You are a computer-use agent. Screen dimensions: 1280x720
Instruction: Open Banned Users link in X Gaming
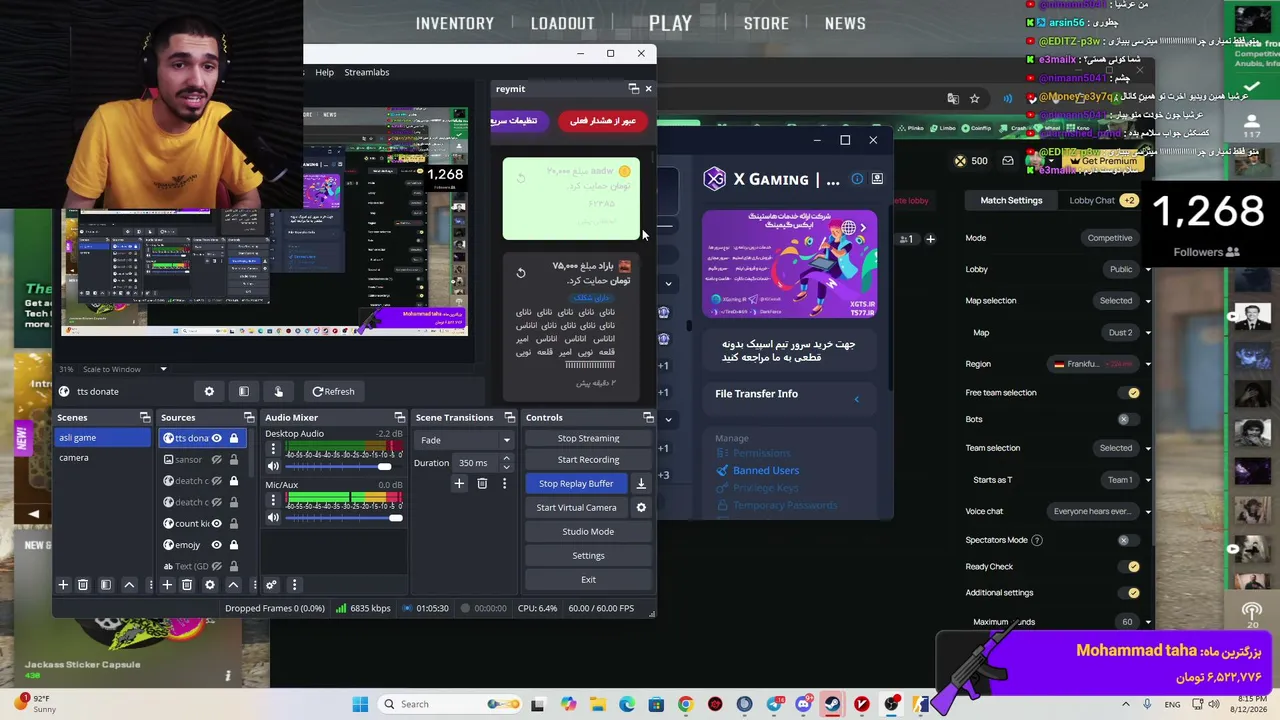(x=766, y=471)
